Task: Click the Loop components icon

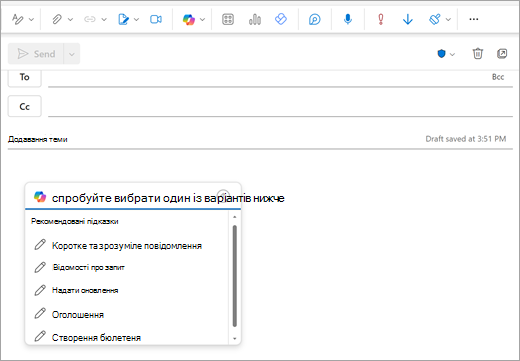Action: pyautogui.click(x=315, y=19)
